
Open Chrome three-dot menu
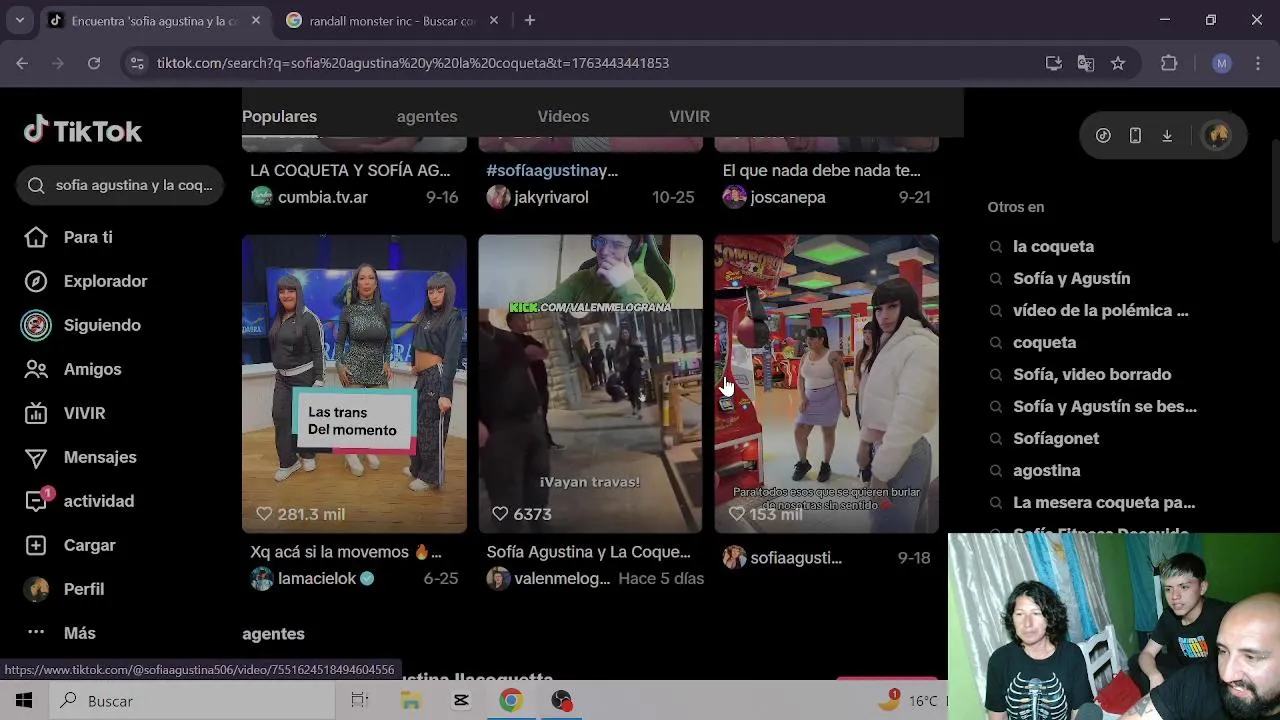point(1258,63)
